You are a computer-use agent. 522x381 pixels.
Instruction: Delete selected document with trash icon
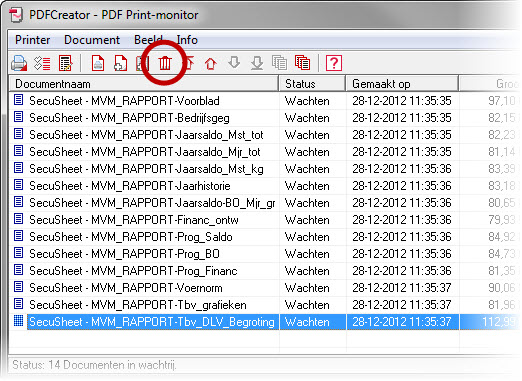165,63
